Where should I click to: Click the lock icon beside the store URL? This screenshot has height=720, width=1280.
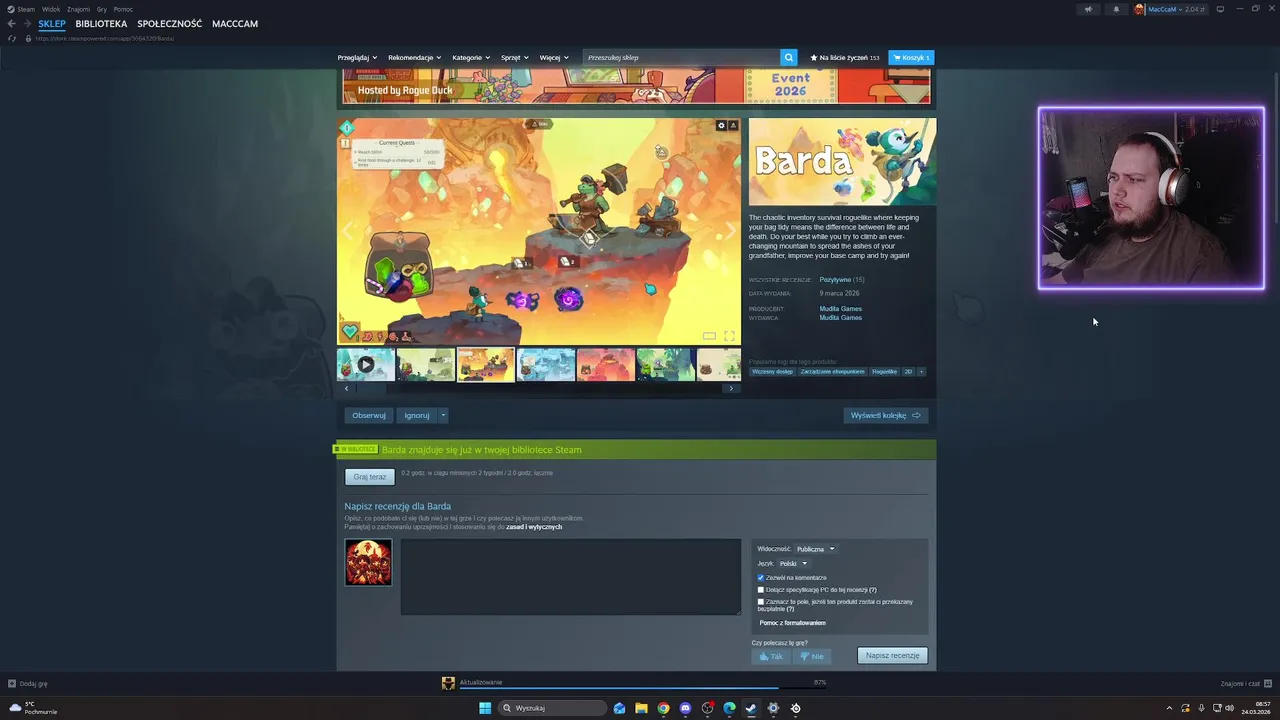pyautogui.click(x=28, y=38)
